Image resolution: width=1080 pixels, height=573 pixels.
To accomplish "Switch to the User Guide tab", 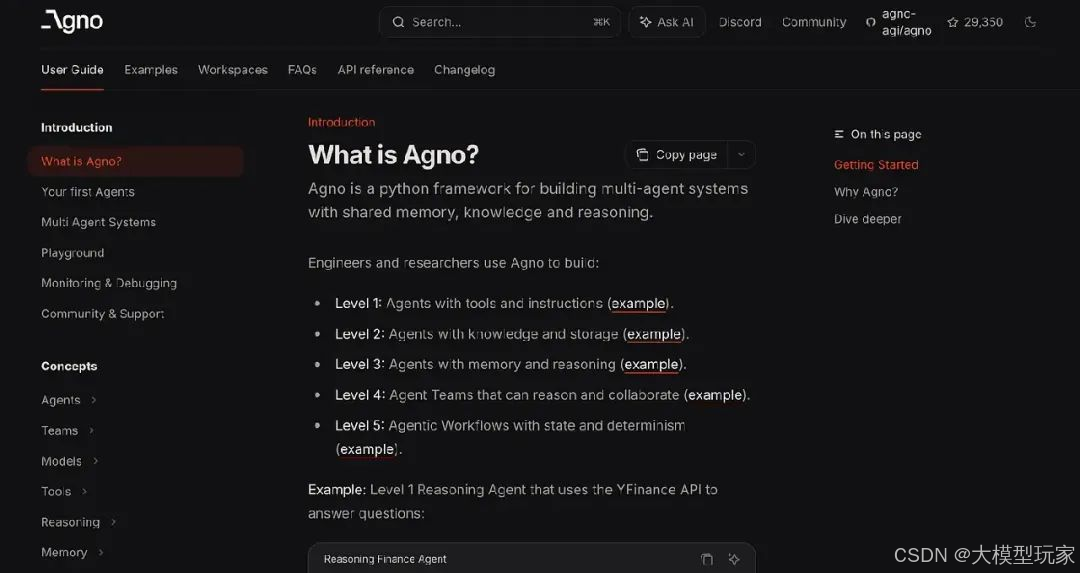I will (x=72, y=70).
